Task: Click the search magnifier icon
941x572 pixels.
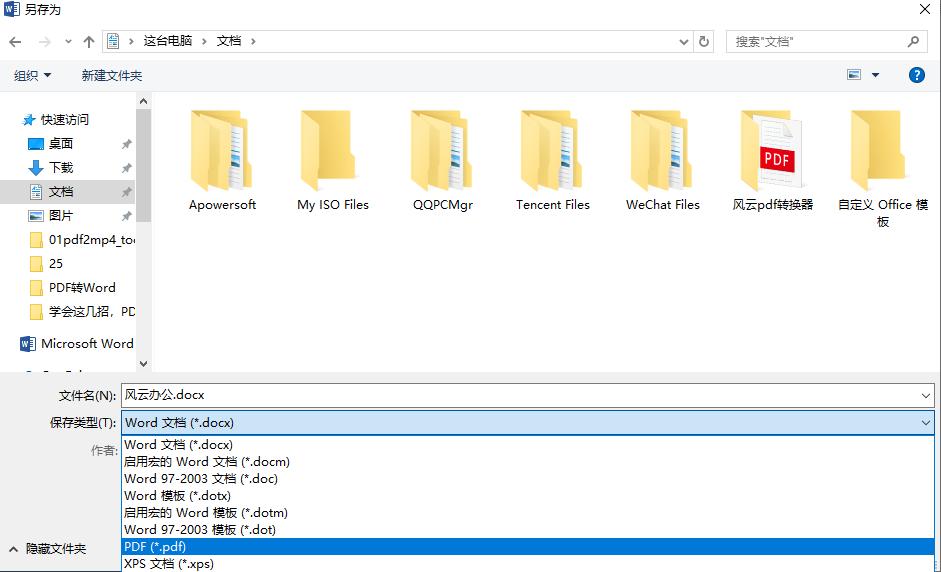Action: [913, 41]
